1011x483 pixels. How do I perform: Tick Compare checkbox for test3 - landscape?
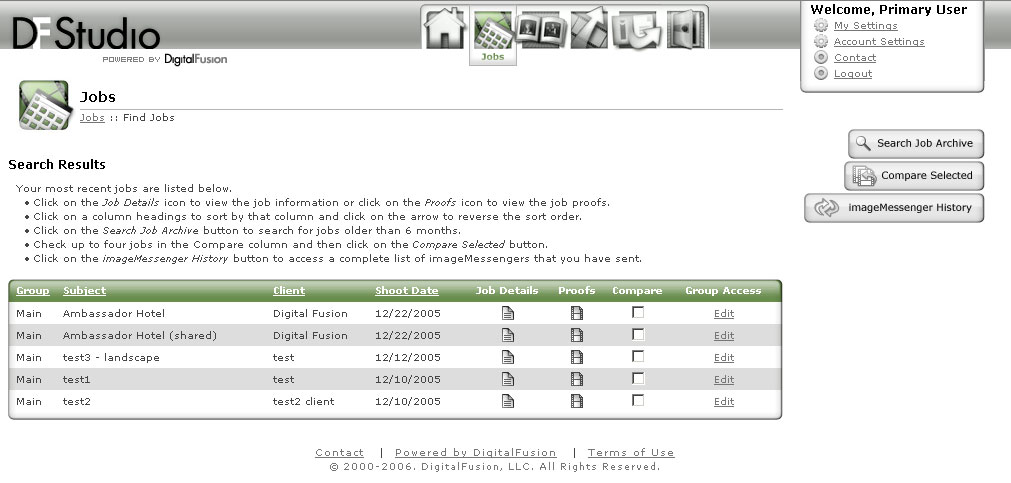[638, 356]
